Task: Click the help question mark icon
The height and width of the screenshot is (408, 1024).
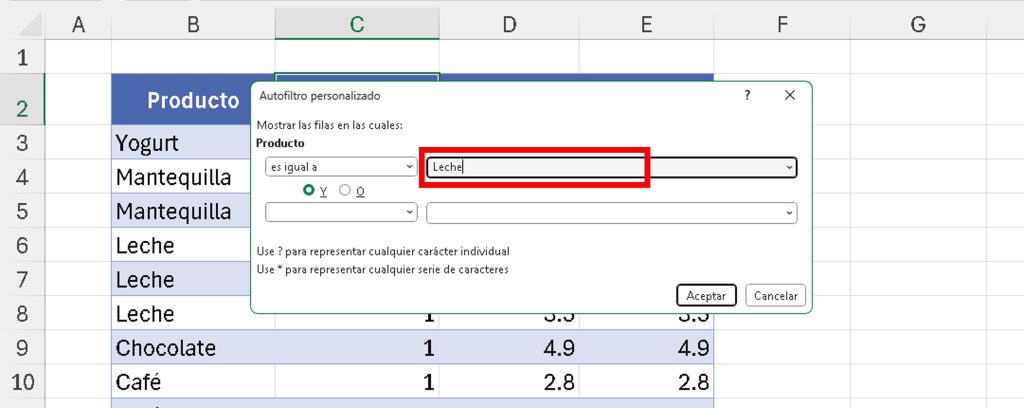Action: click(x=747, y=95)
